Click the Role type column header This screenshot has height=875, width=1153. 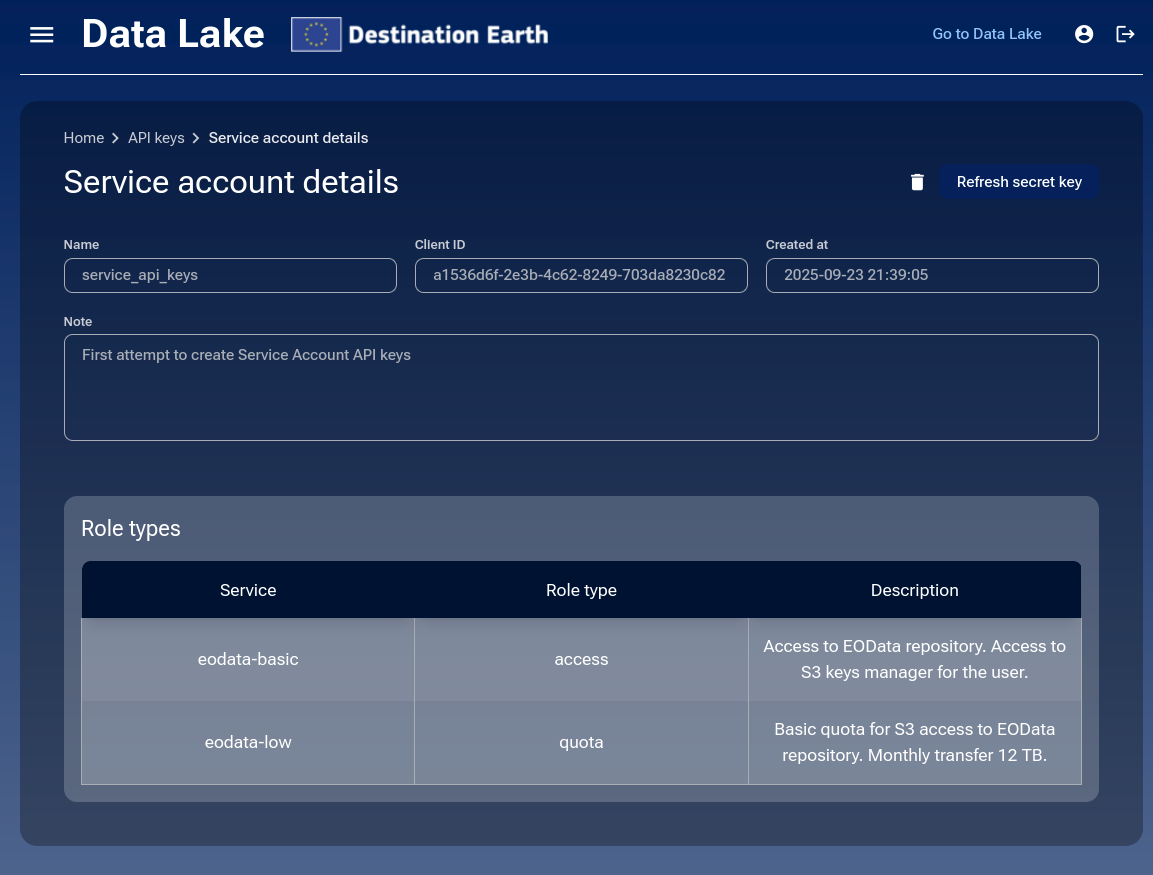tap(581, 590)
